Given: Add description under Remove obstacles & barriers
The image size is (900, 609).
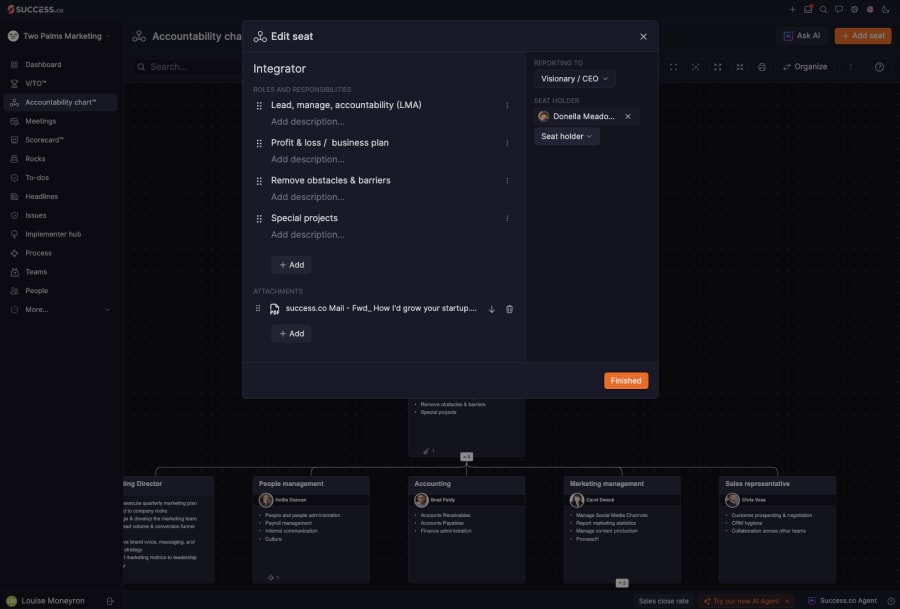Looking at the screenshot, I should click(x=308, y=197).
